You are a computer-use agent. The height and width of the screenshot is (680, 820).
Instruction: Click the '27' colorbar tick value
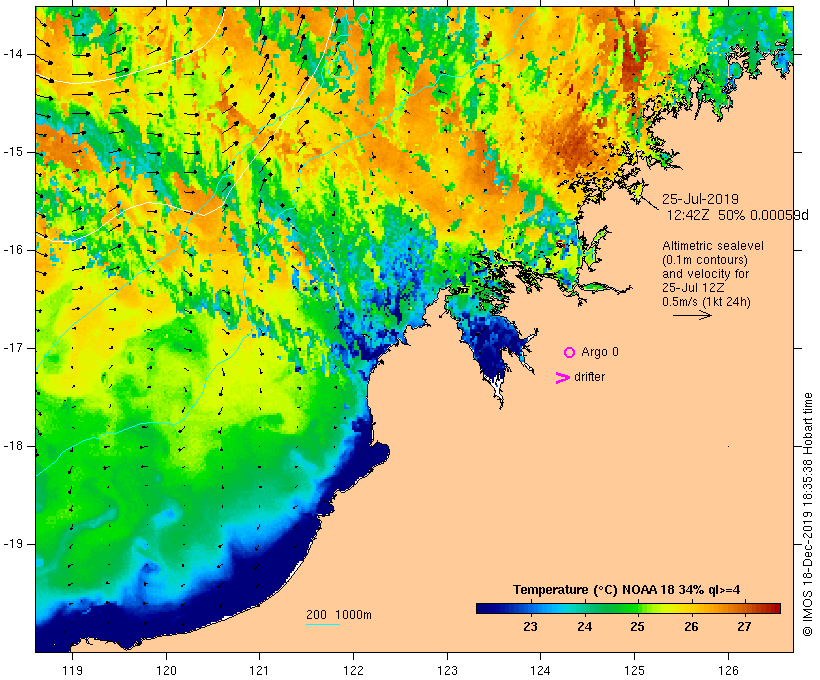[x=744, y=627]
